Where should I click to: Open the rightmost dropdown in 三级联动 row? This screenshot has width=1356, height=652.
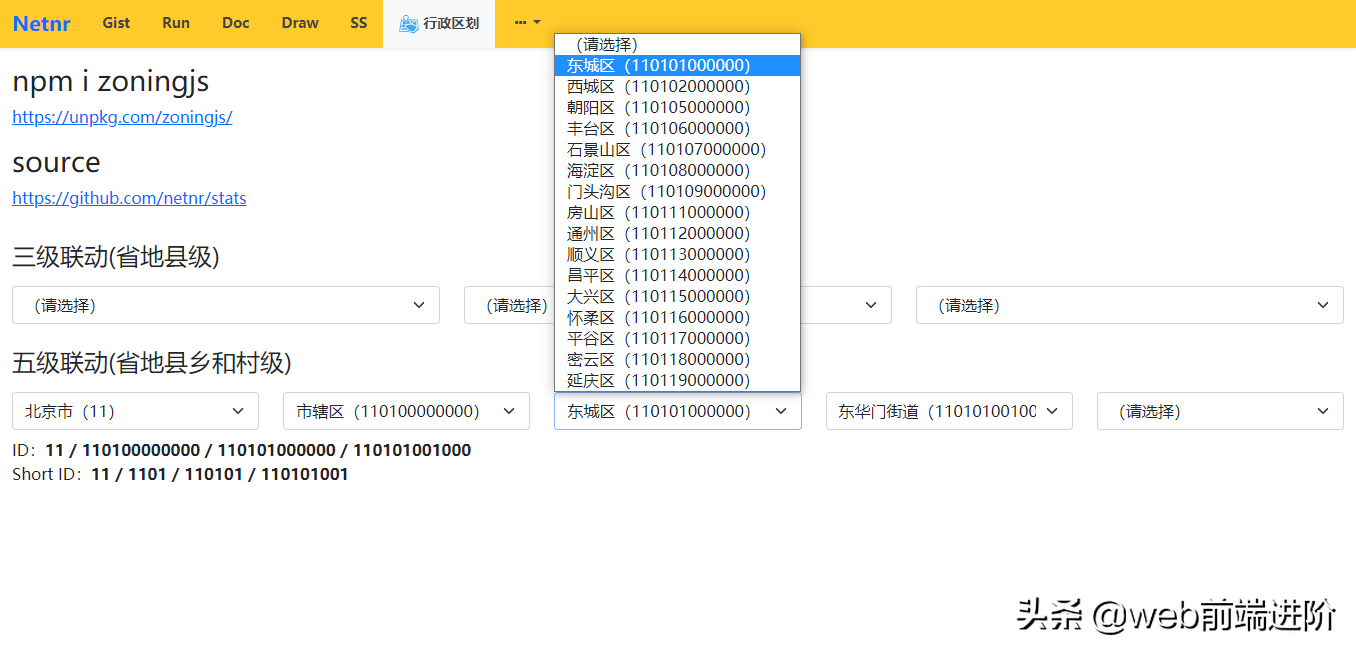pos(1129,305)
